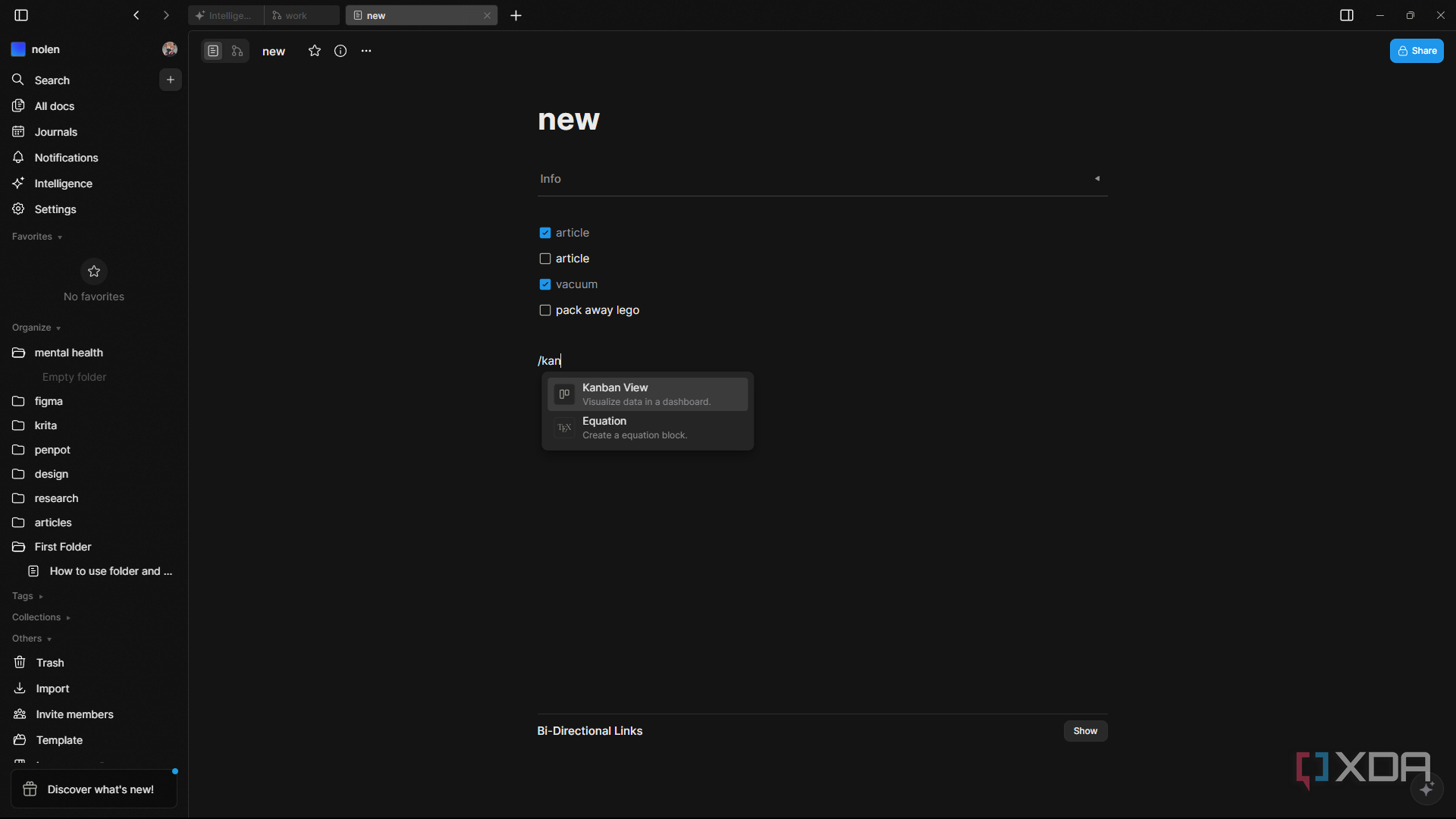Open the nolen workspace selector
1456x819 pixels.
pos(36,49)
